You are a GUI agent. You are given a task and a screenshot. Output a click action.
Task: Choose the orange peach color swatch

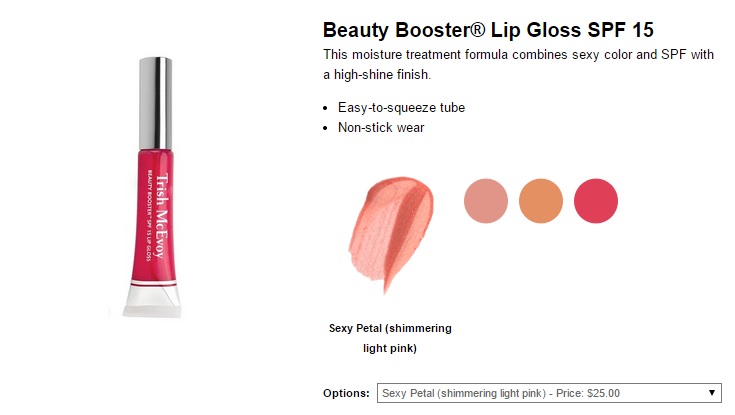point(542,200)
